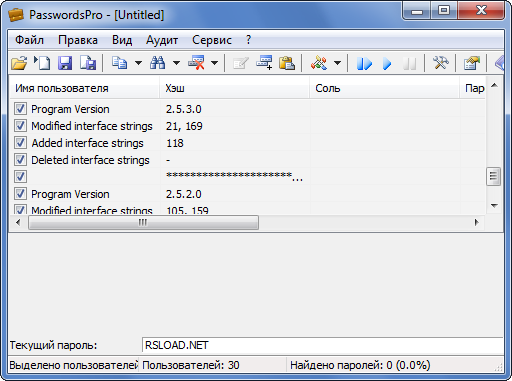
Task: Open the Аудит menu
Action: [162, 40]
